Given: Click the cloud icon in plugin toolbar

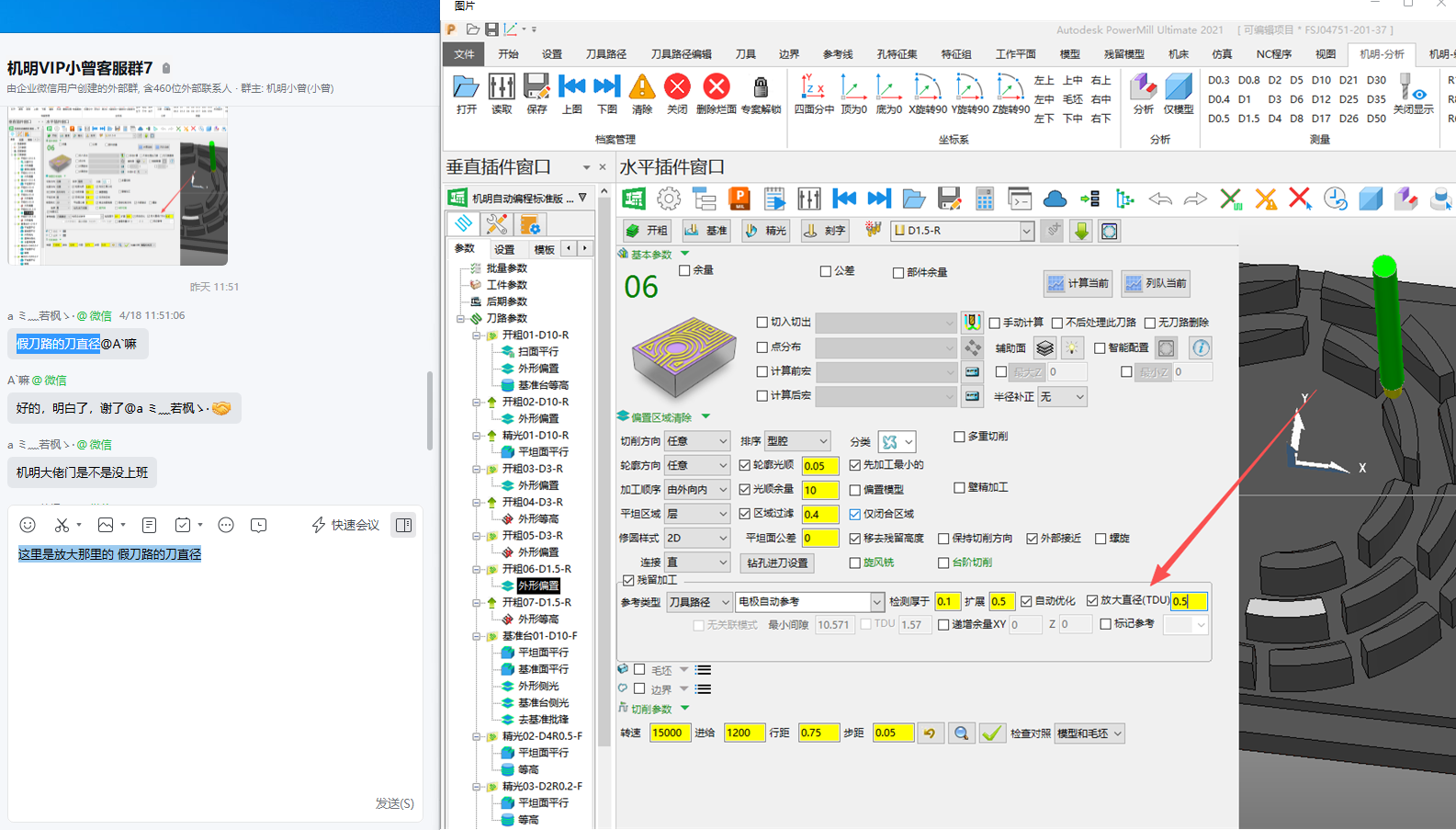Looking at the screenshot, I should click(x=1055, y=199).
